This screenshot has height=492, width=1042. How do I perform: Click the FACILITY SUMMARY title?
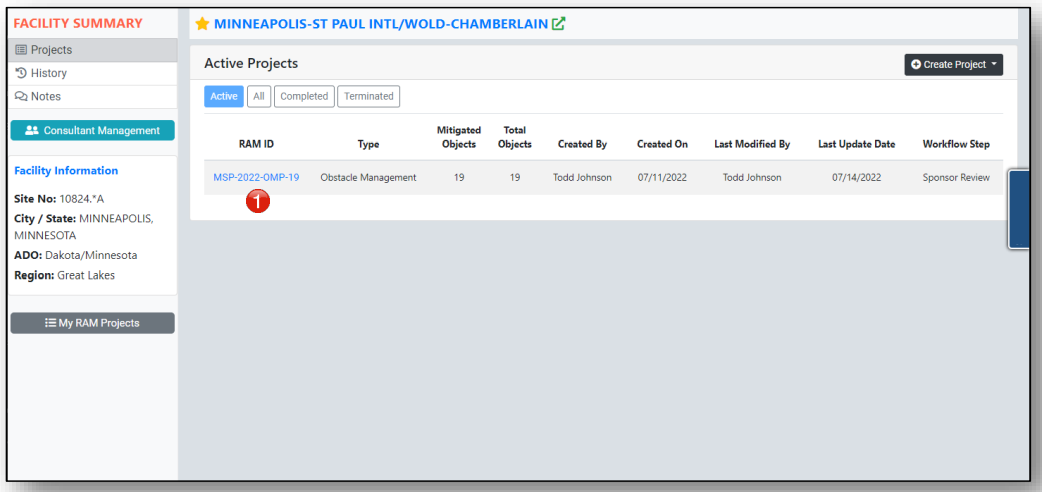(x=78, y=23)
